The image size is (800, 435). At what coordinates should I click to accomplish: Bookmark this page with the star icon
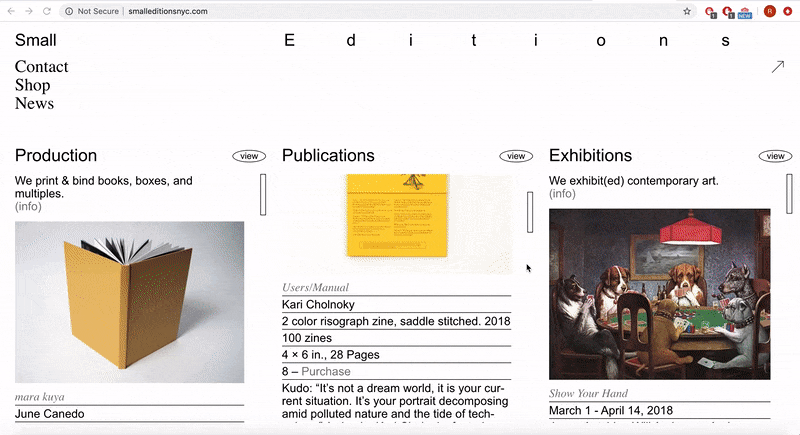pyautogui.click(x=687, y=11)
